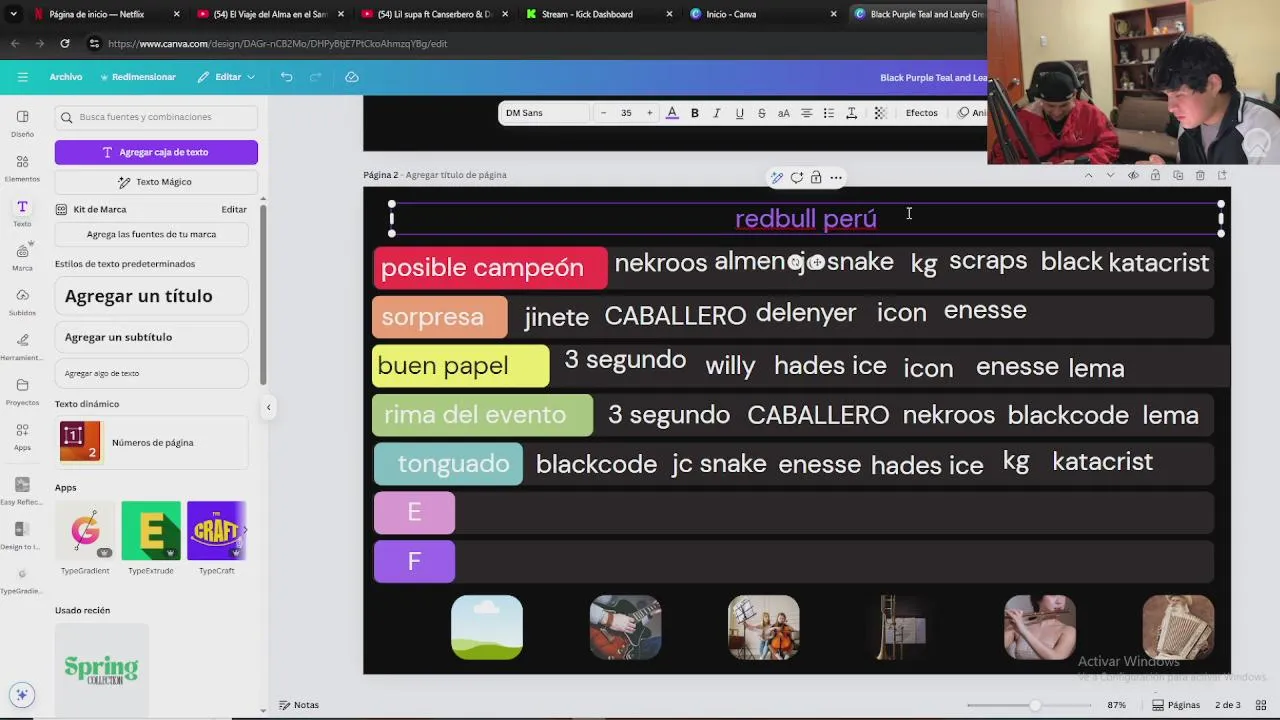Delete page 2 with trash icon
Image resolution: width=1280 pixels, height=720 pixels.
pyautogui.click(x=1200, y=175)
